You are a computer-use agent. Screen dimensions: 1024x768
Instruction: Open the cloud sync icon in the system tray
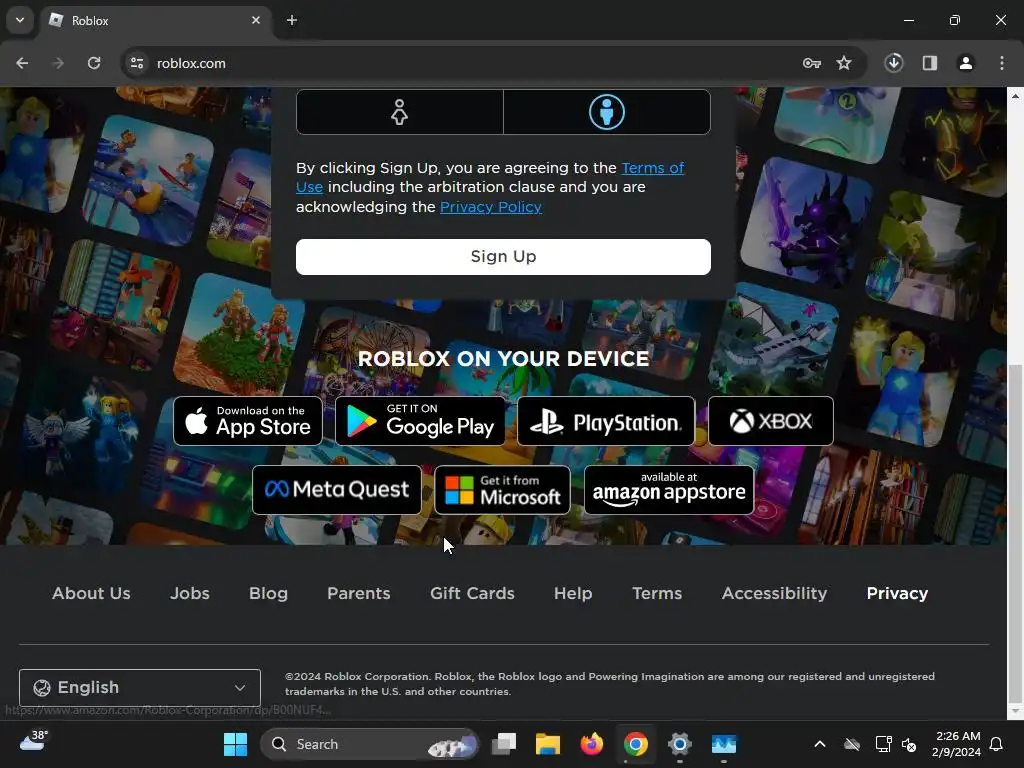pos(852,744)
